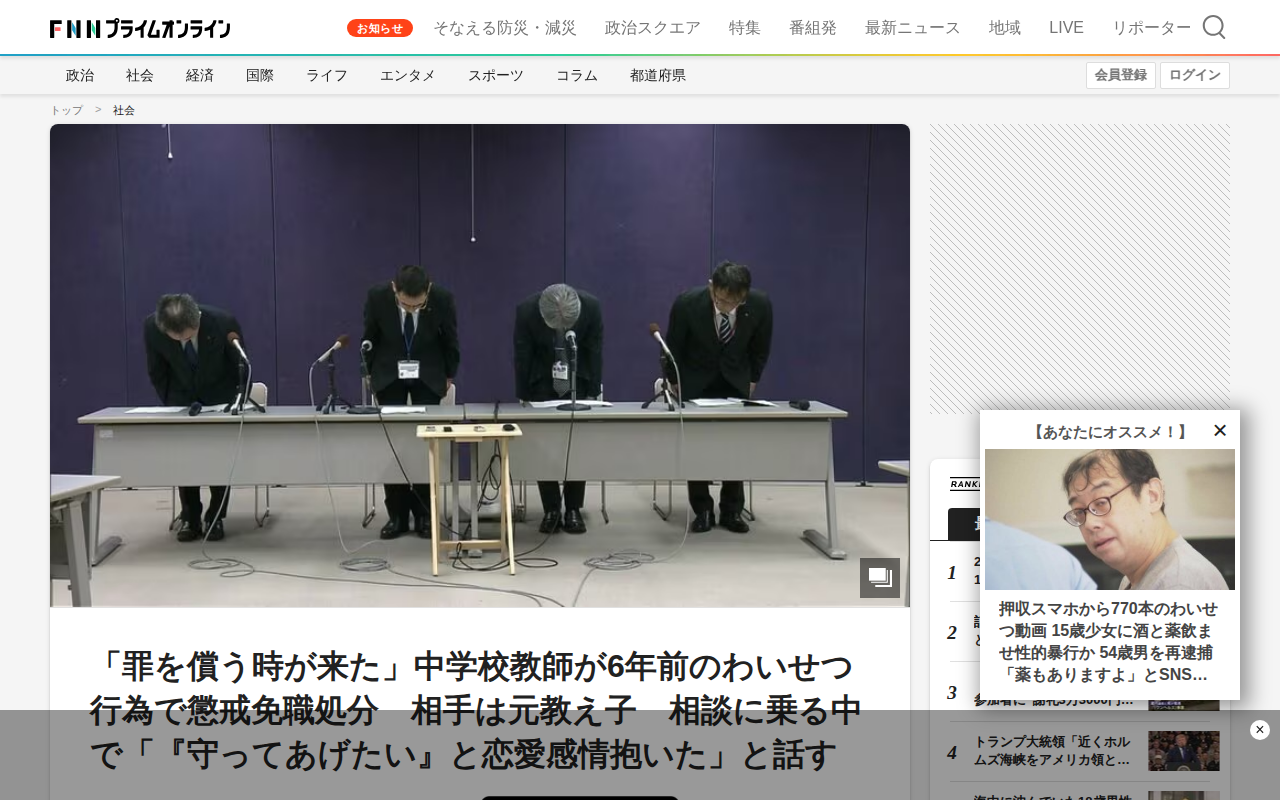Select the 政治 category tab
Screen dimensions: 1280x800
(80, 75)
